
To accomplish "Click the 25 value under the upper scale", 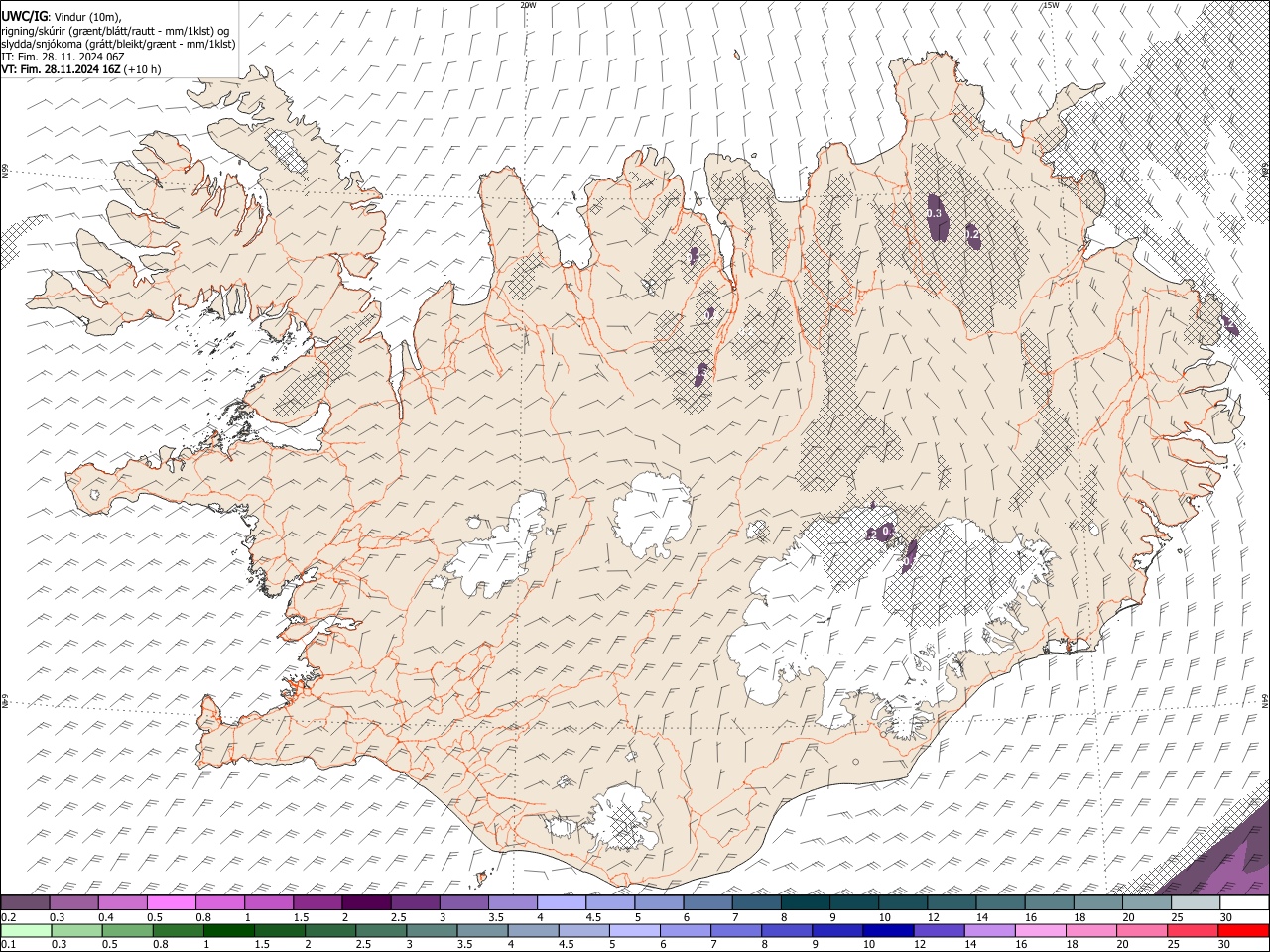I will pyautogui.click(x=1178, y=917).
